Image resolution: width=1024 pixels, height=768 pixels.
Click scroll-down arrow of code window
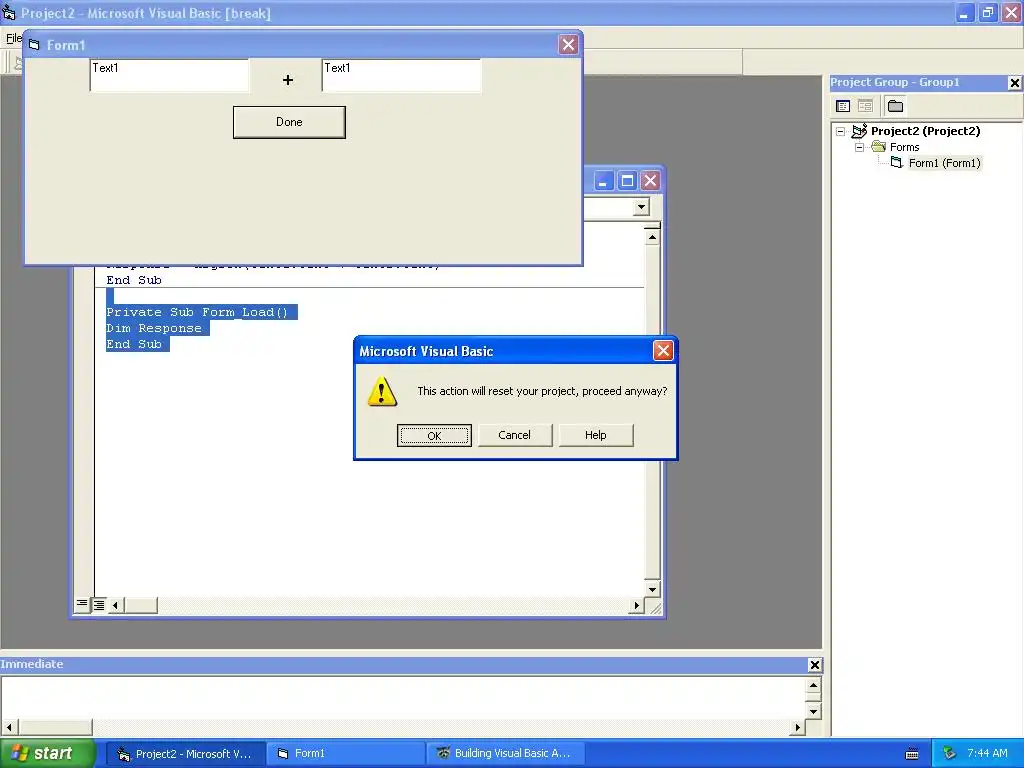(x=652, y=589)
